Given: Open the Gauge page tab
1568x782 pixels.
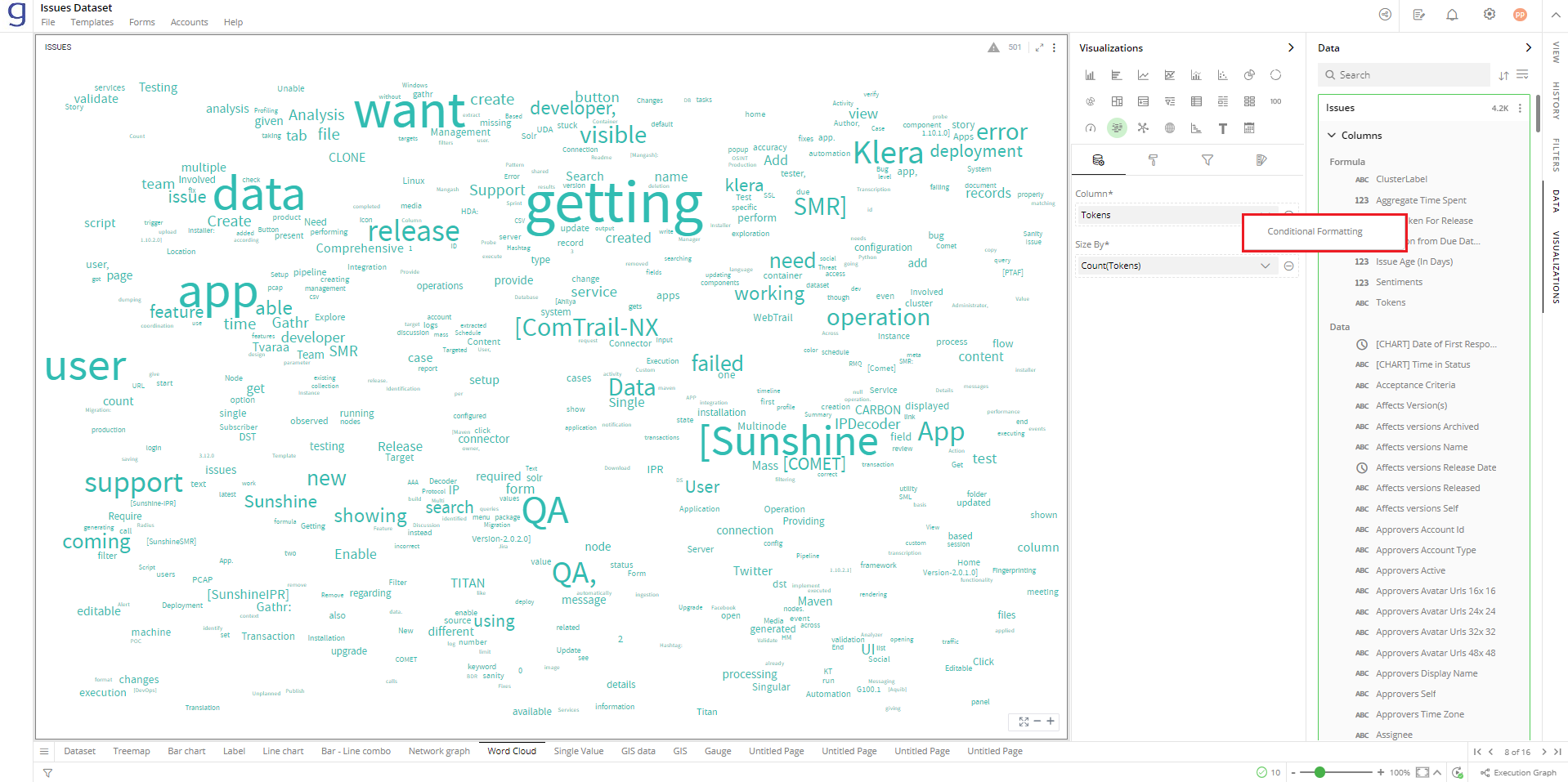Looking at the screenshot, I should pos(718,751).
